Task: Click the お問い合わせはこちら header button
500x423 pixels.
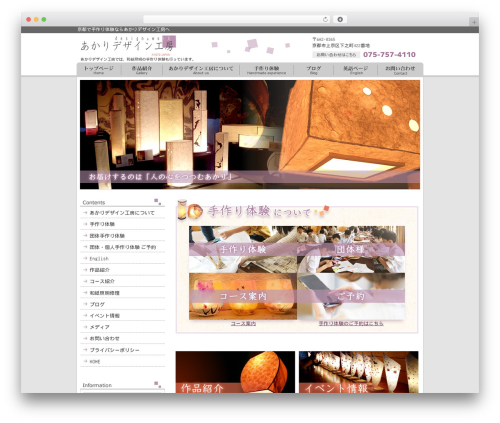Action: [336, 55]
